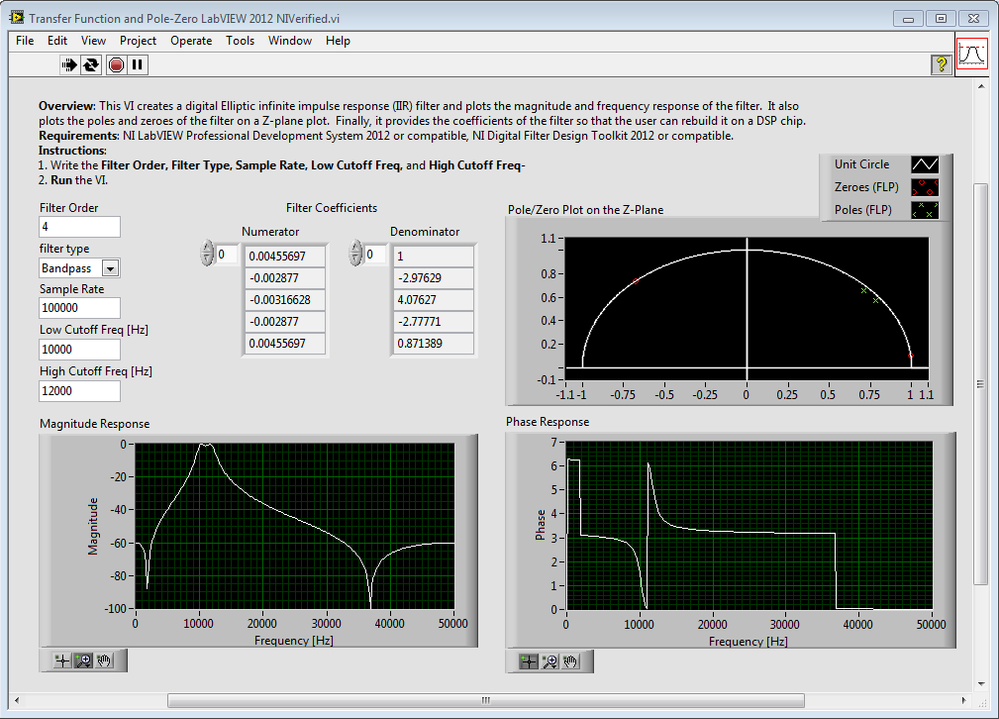Click the Poles (FLP) legend label
This screenshot has width=999, height=719.
click(x=863, y=210)
